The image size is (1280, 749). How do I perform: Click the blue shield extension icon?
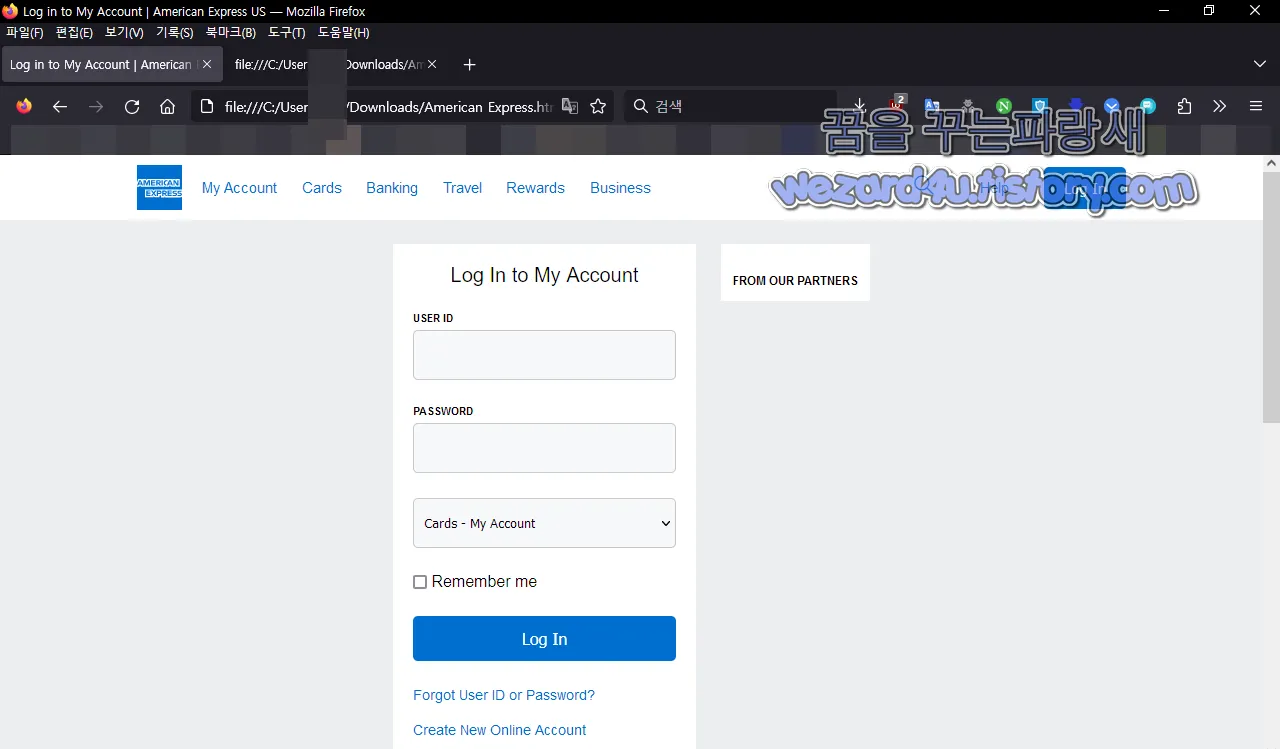tap(1040, 106)
